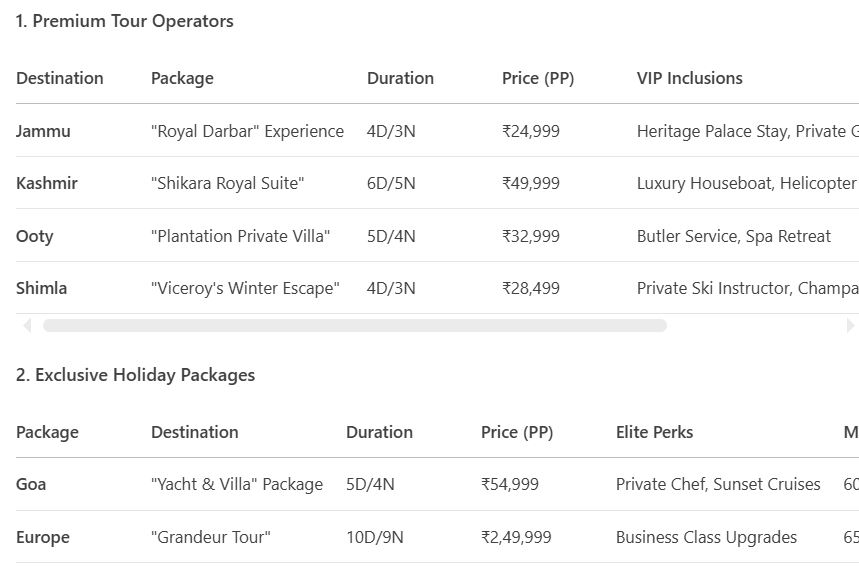The height and width of the screenshot is (567, 859).
Task: Click the Exclusive Holiday Packages heading
Action: pos(135,375)
